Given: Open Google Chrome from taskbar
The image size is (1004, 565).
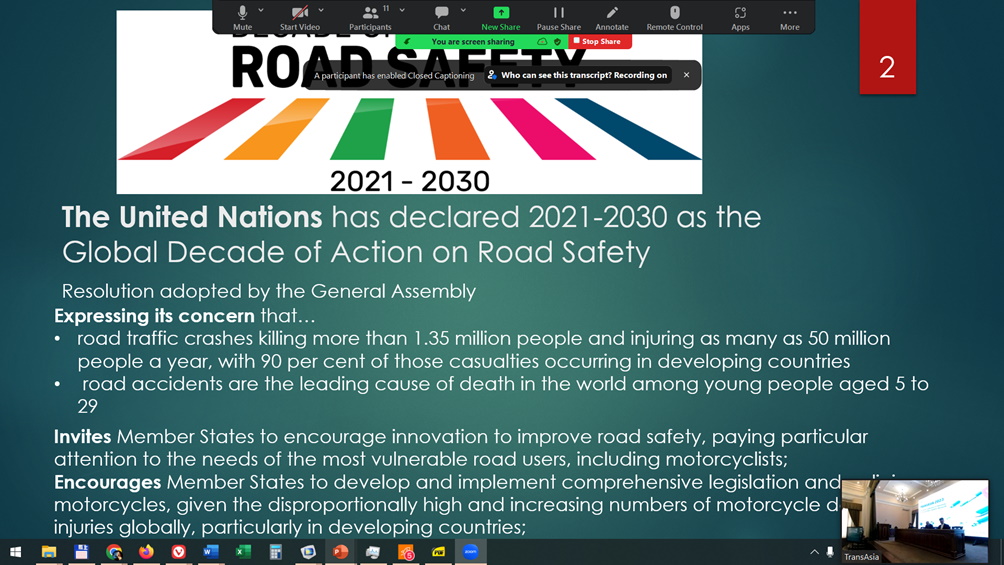Looking at the screenshot, I should point(114,552).
